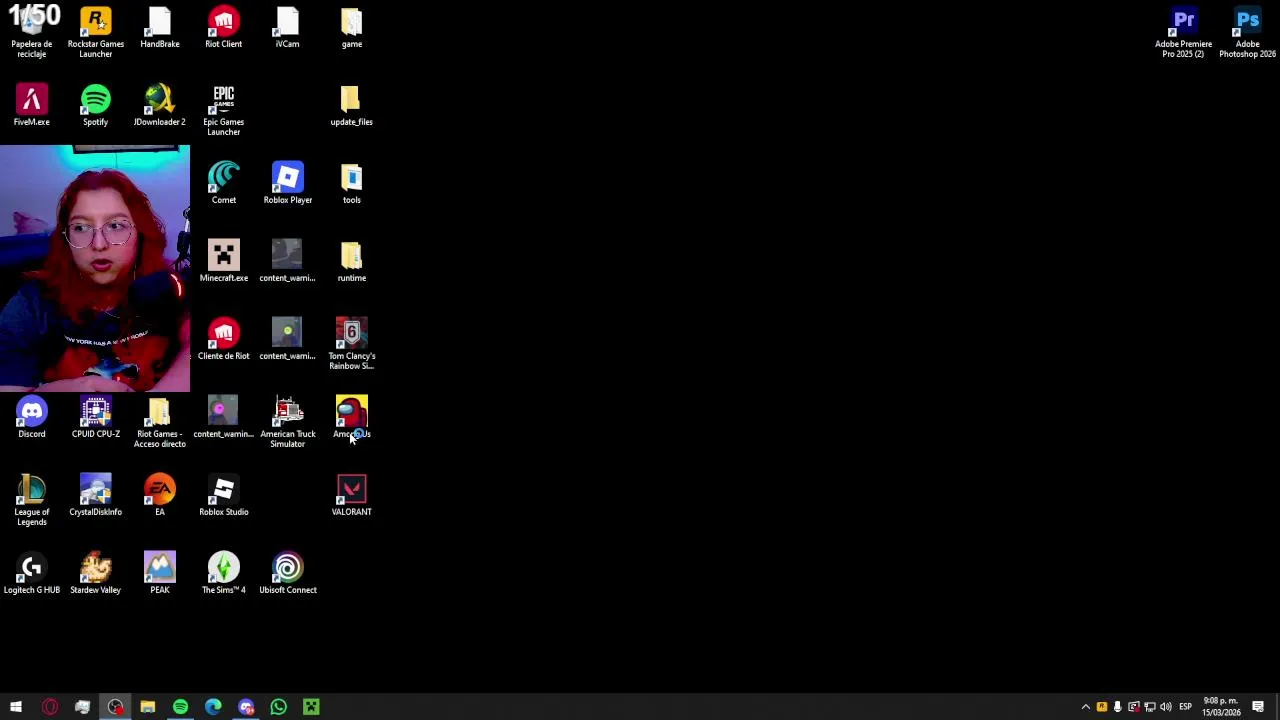
Task: Open the notification action center
Action: tap(1258, 707)
